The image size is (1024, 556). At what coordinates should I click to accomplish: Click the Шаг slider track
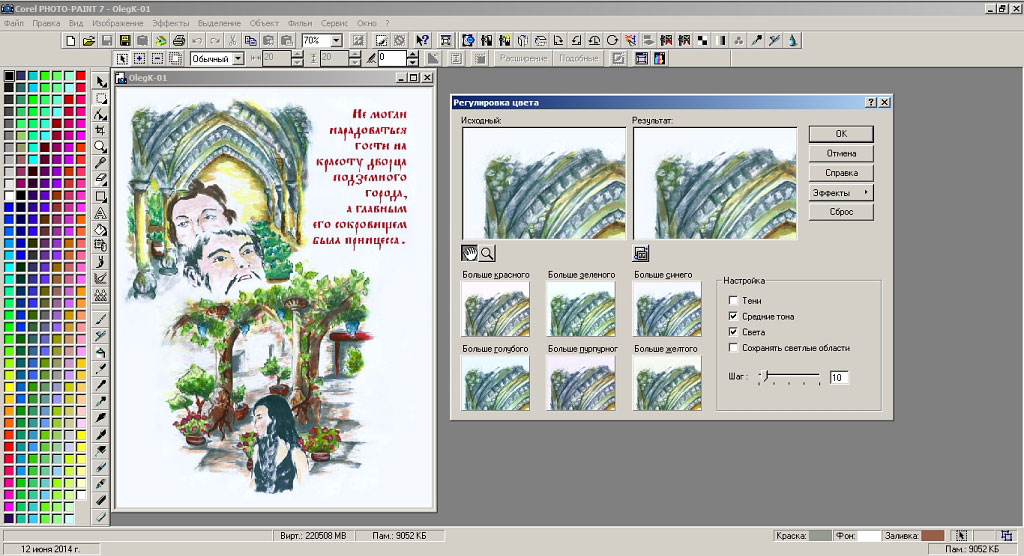point(789,376)
